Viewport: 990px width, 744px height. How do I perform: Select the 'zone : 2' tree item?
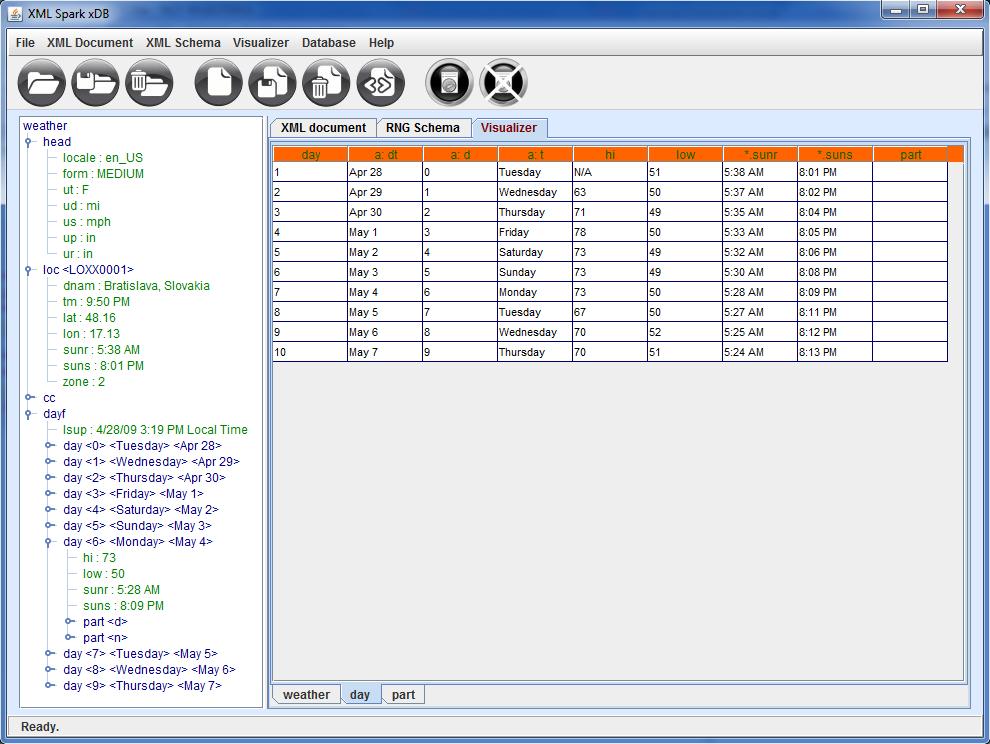click(83, 381)
